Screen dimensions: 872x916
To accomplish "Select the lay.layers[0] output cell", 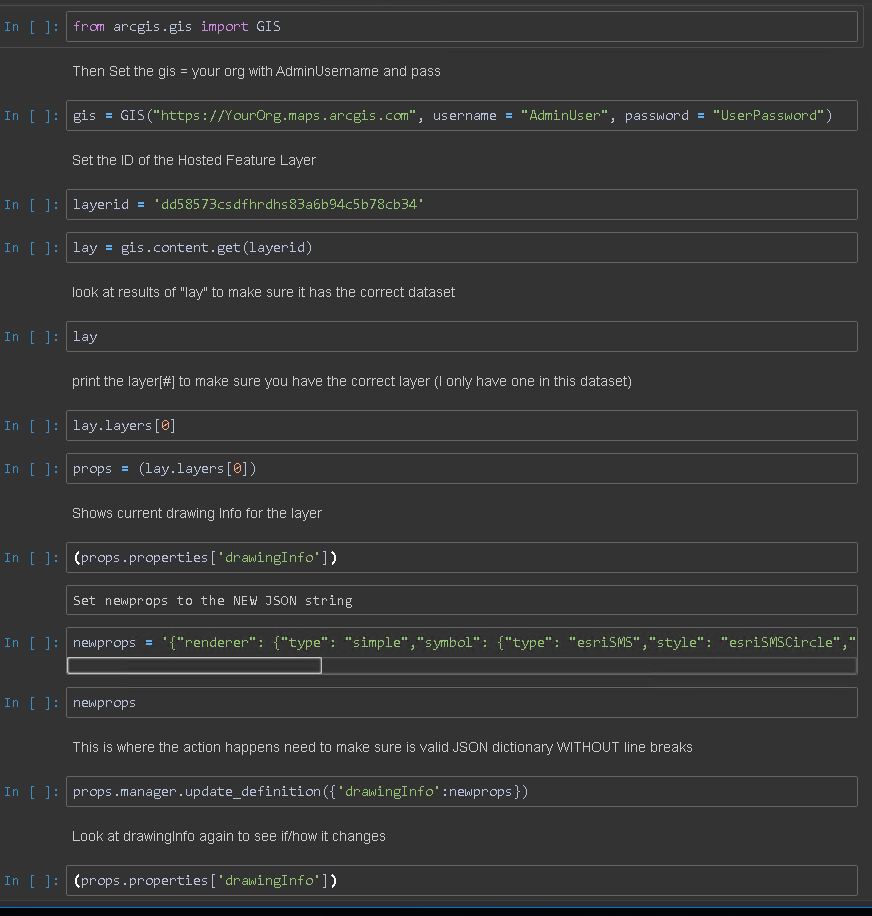I will click(462, 426).
